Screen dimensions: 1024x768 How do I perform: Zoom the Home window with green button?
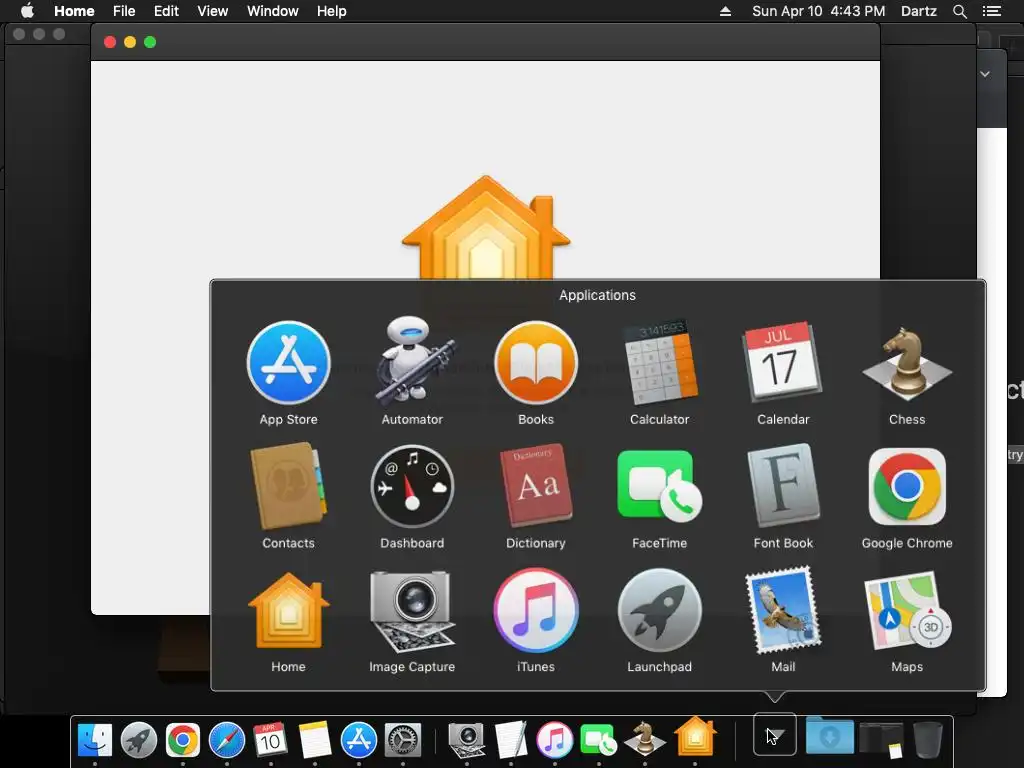tap(150, 42)
